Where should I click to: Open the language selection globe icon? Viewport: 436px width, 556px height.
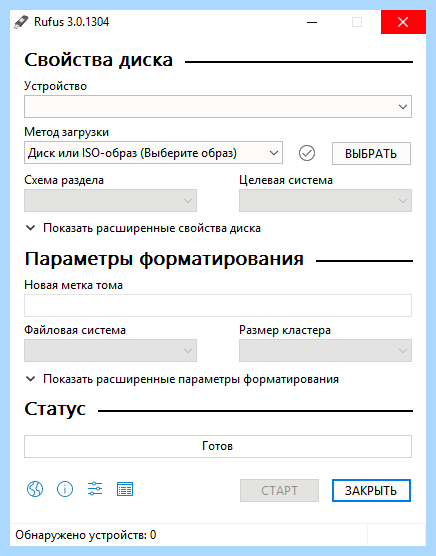35,489
